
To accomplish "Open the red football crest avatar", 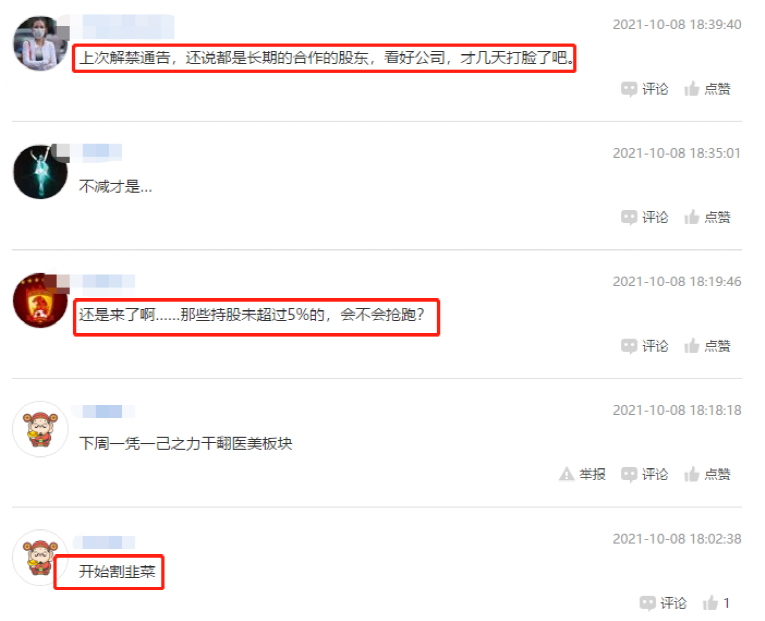I will point(40,300).
